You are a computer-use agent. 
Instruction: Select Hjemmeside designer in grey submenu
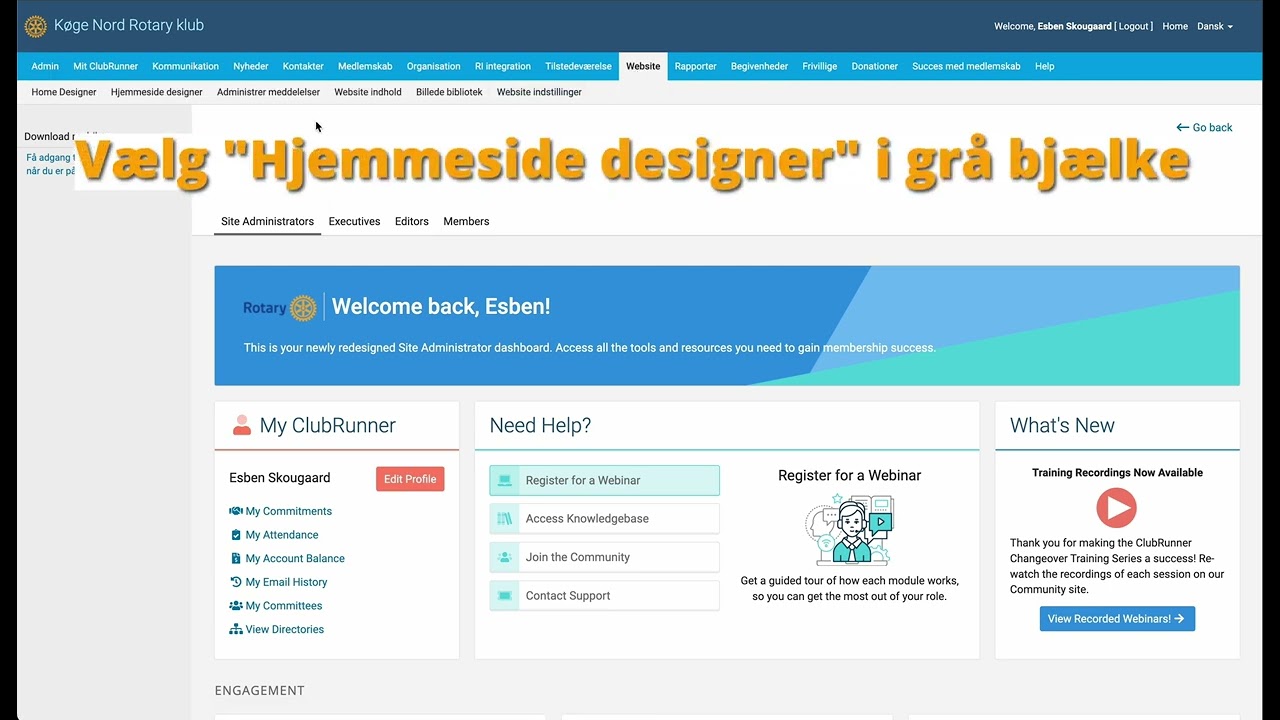pyautogui.click(x=157, y=92)
